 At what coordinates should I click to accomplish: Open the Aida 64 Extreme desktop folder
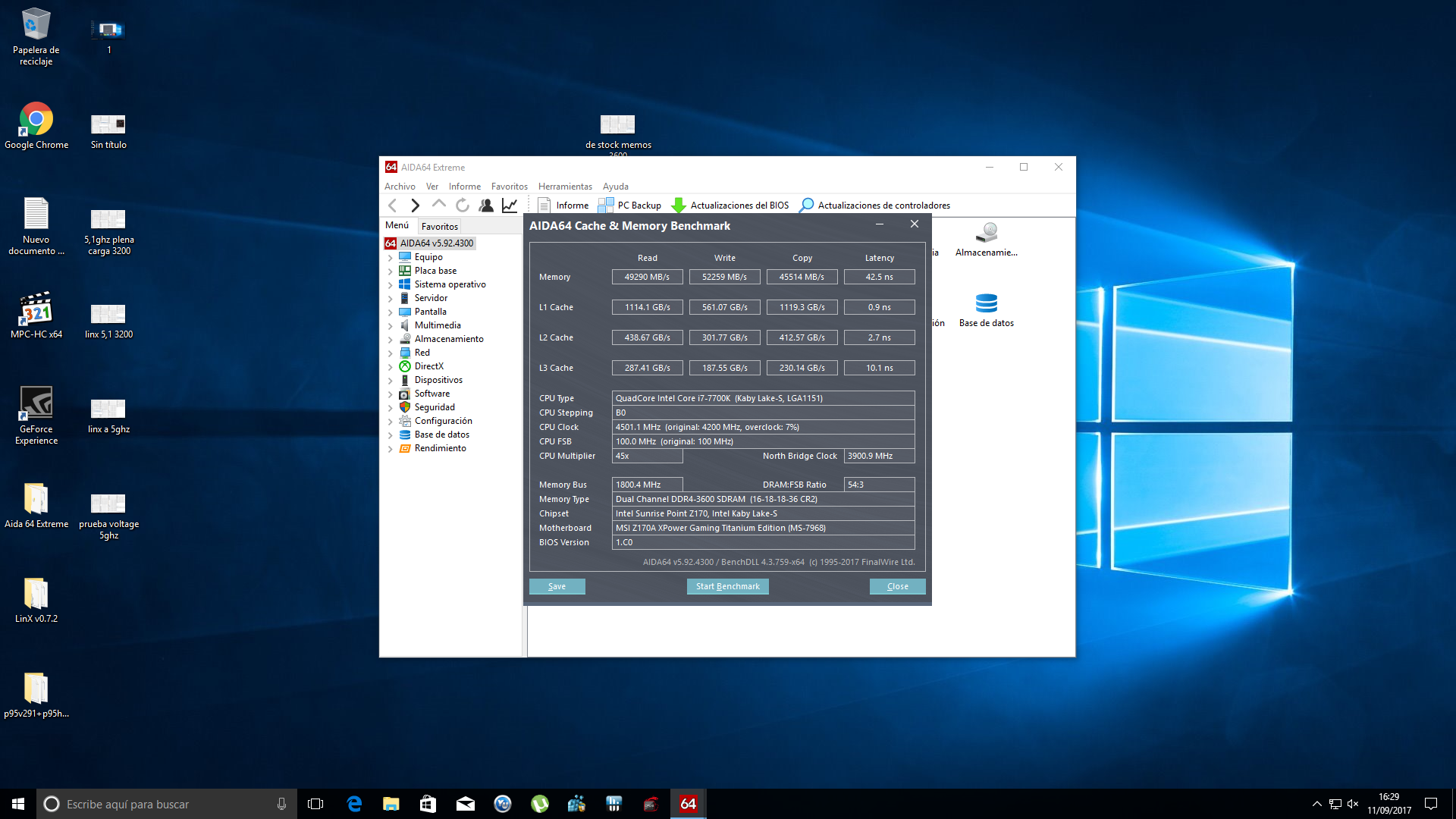click(36, 505)
